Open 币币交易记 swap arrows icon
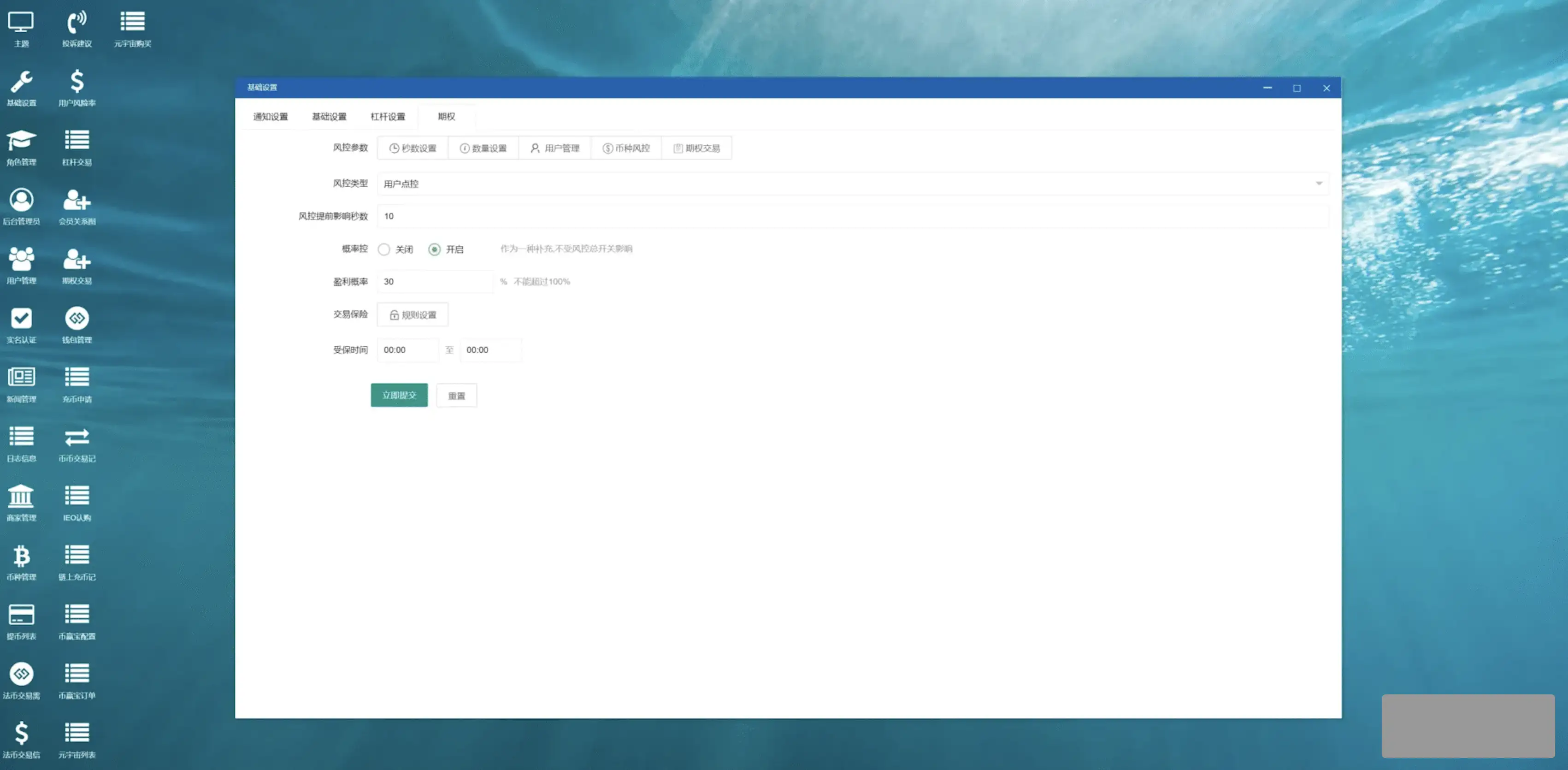The height and width of the screenshot is (770, 1568). 77,438
